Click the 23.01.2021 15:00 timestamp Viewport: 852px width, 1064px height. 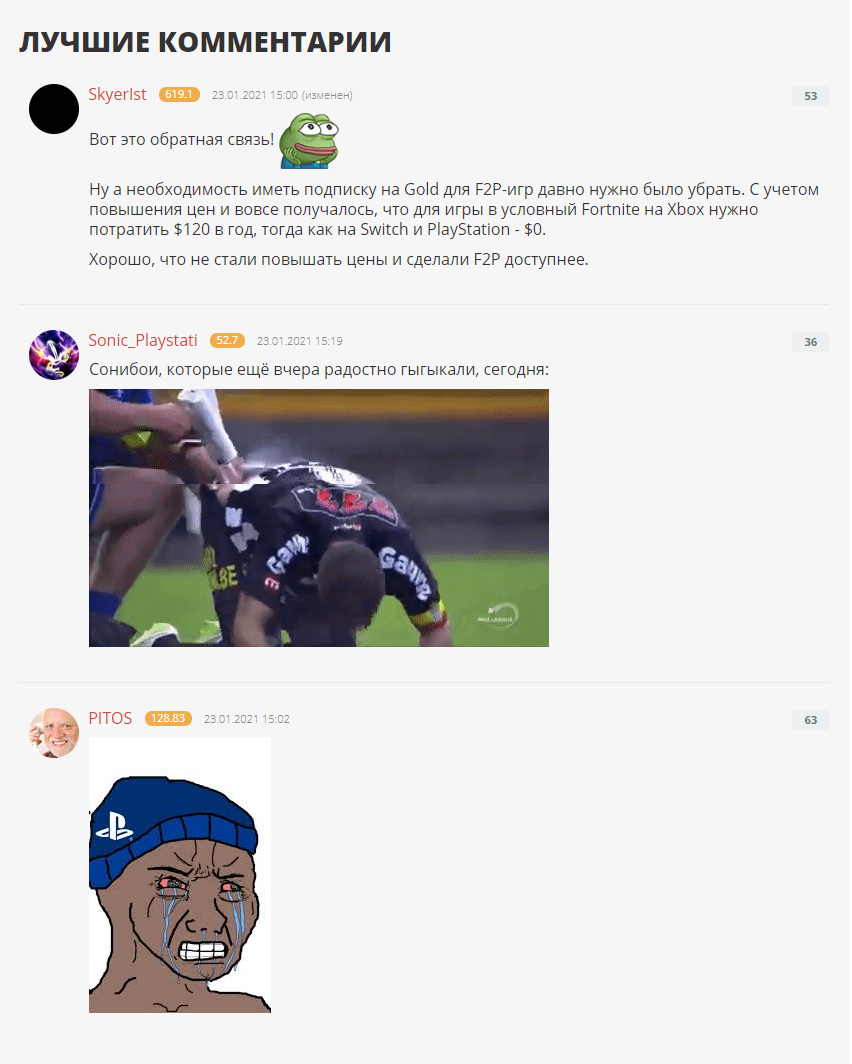pyautogui.click(x=254, y=95)
